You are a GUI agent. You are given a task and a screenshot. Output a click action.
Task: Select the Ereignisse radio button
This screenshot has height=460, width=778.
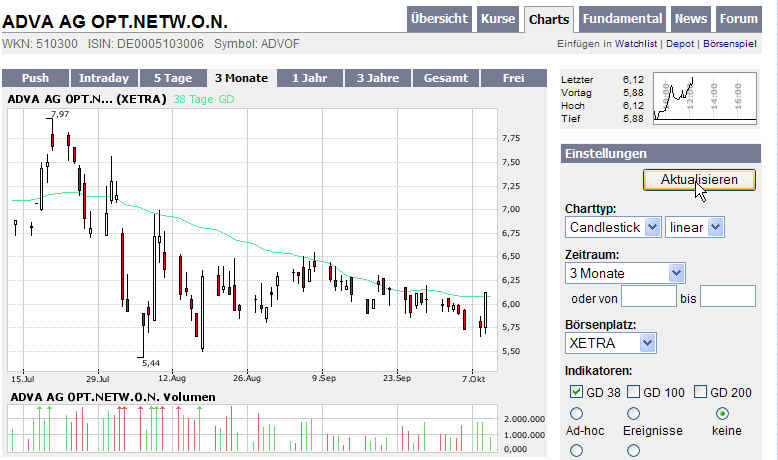coord(633,413)
